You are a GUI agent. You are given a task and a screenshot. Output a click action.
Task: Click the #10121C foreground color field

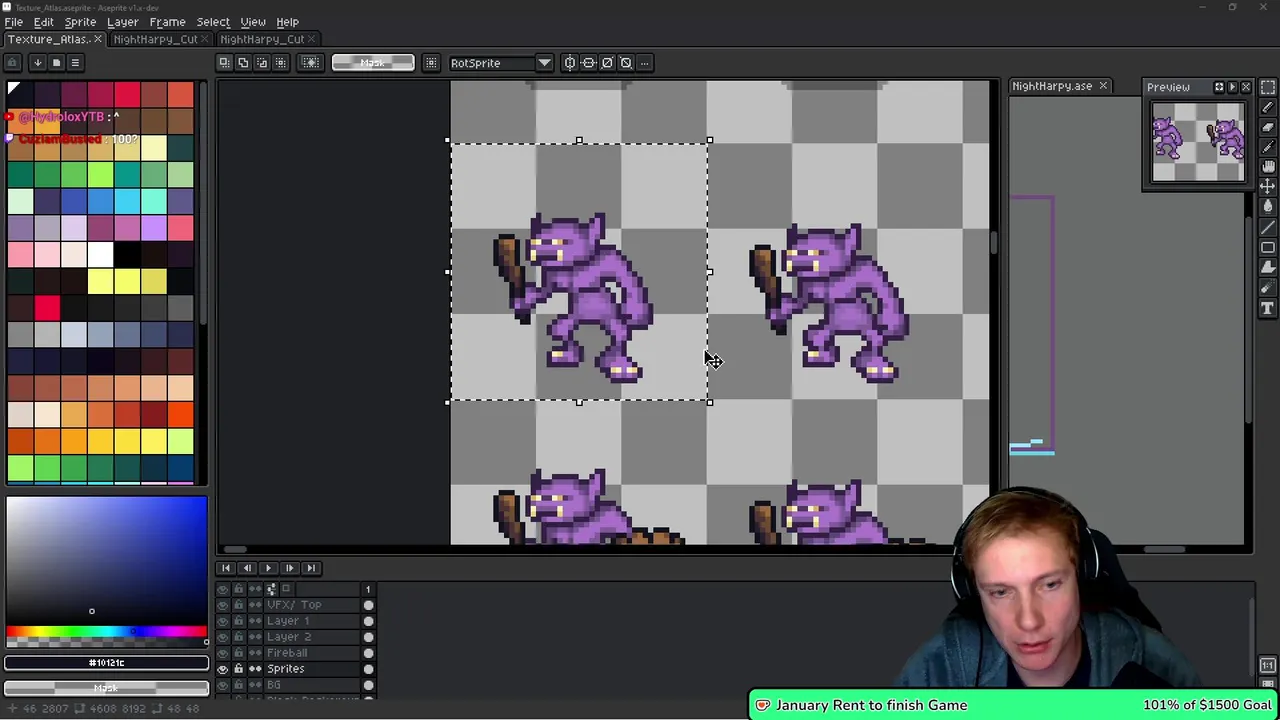pyautogui.click(x=106, y=662)
